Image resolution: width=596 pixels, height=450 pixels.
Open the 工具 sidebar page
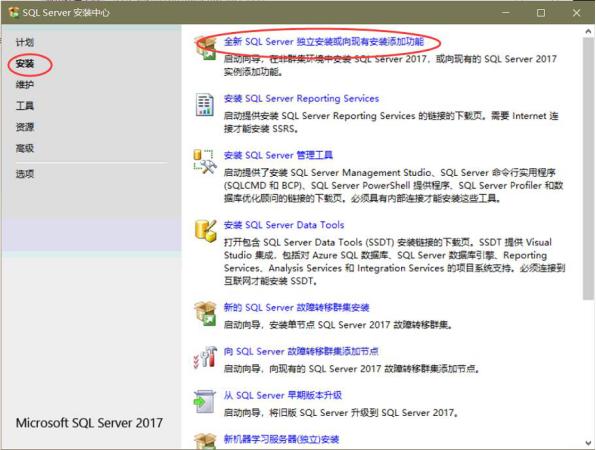pyautogui.click(x=25, y=106)
